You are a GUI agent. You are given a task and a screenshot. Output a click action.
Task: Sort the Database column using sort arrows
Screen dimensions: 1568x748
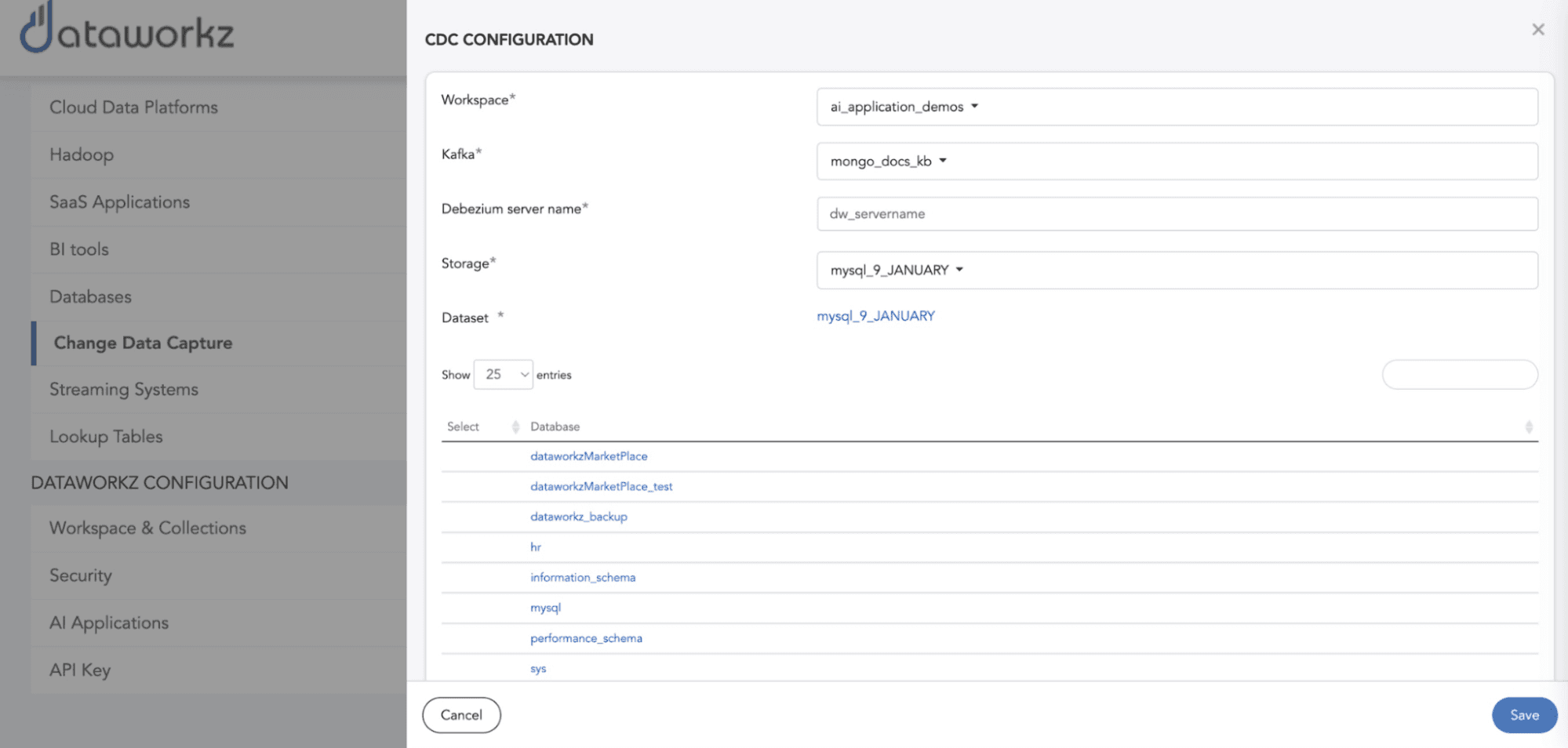pos(1528,427)
